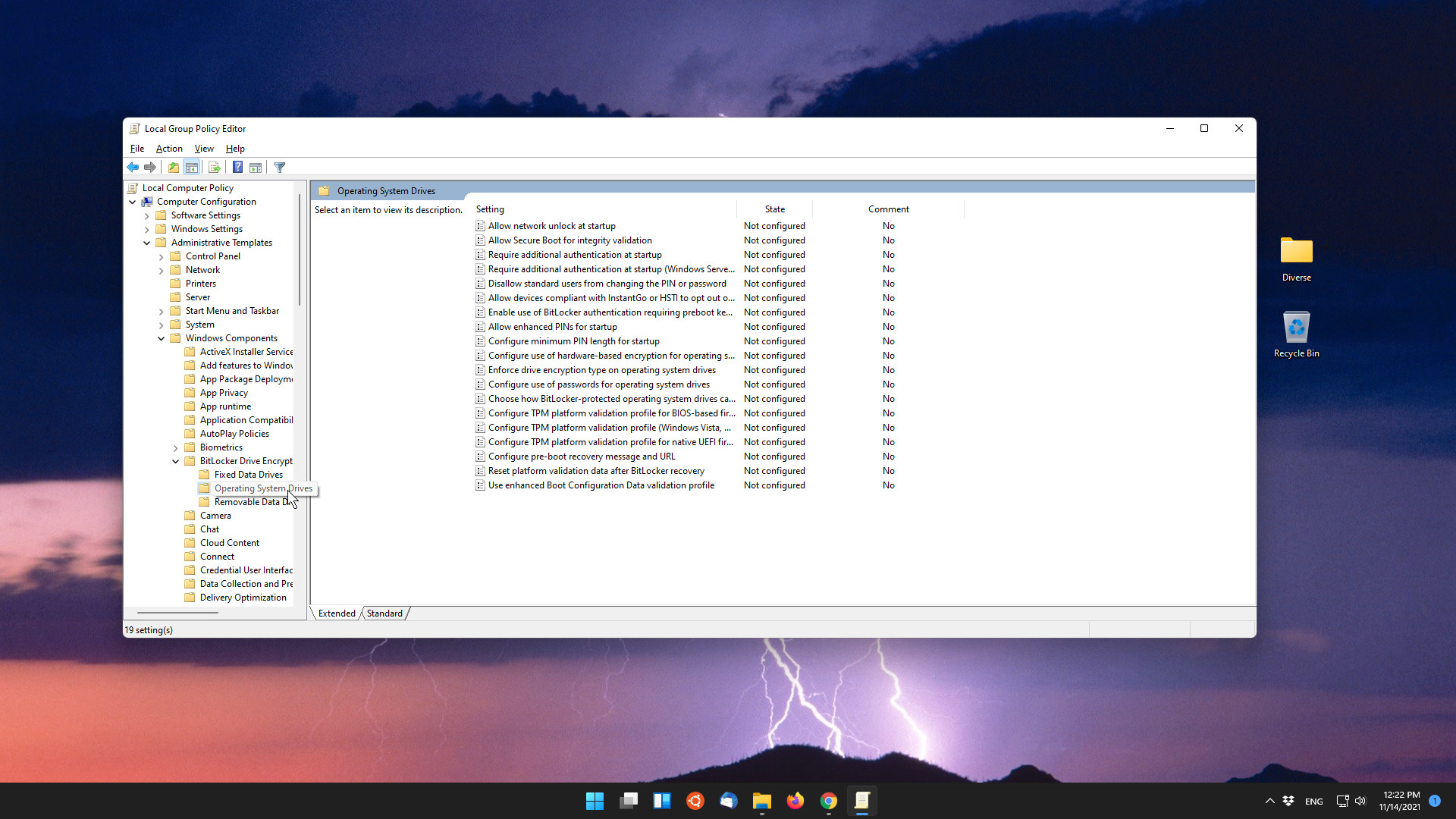Open the View menu

point(204,149)
